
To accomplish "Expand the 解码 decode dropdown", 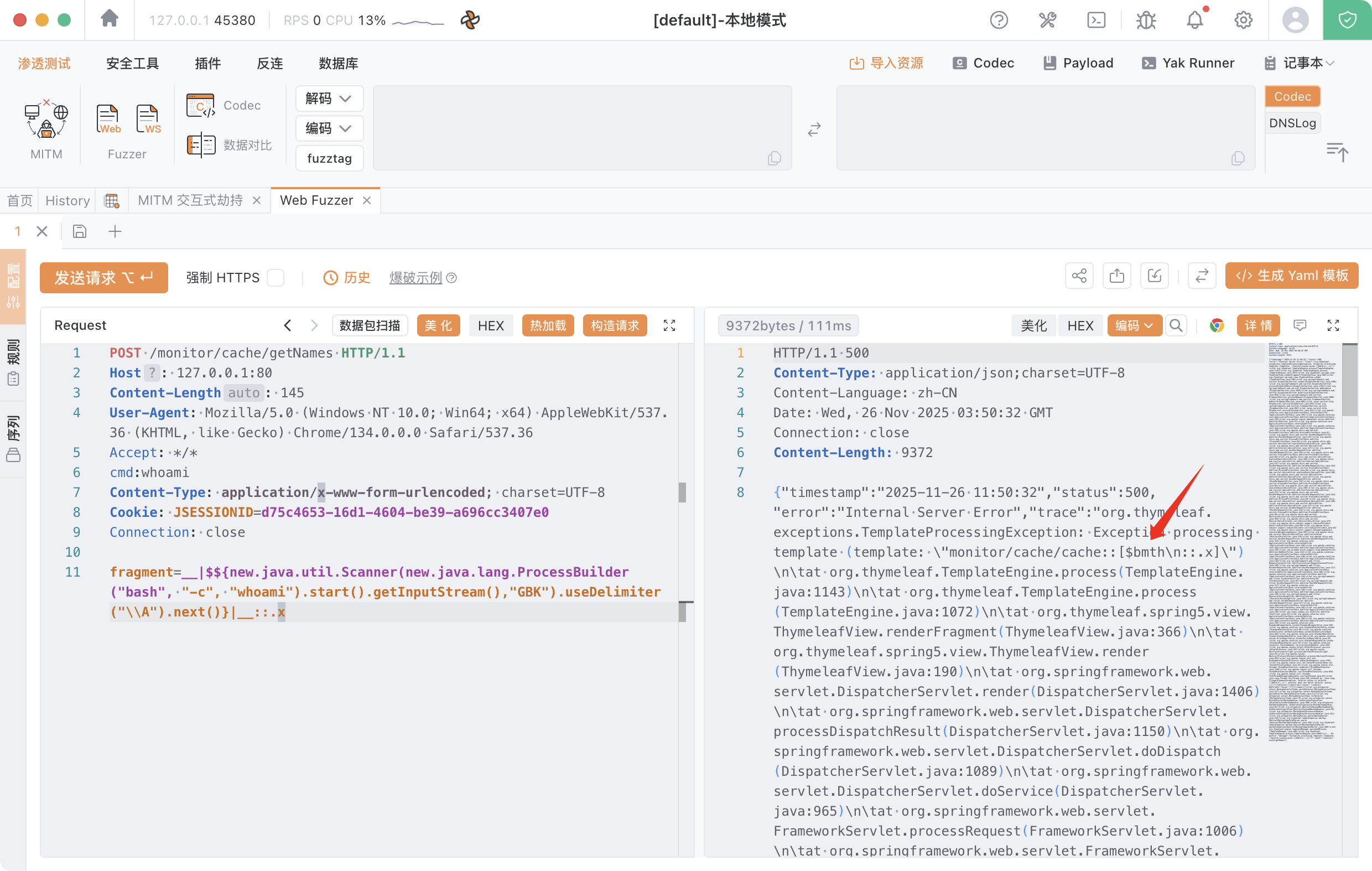I will 329,98.
